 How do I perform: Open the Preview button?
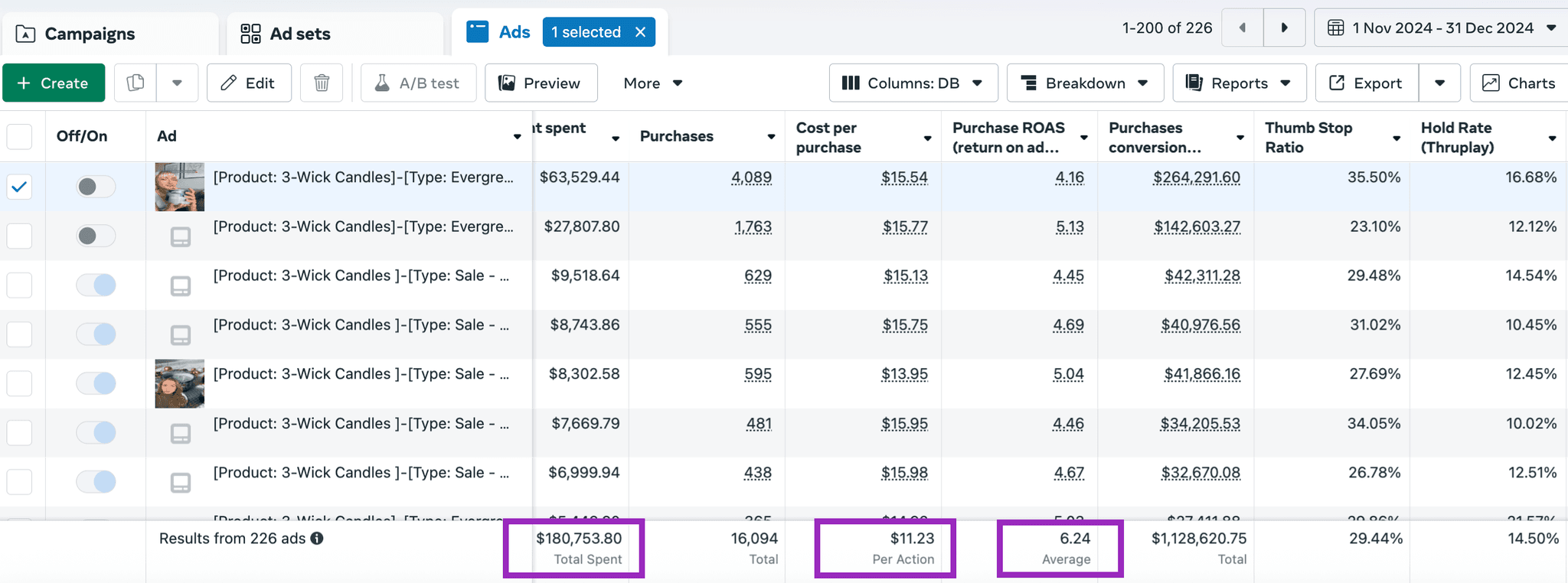coord(541,83)
